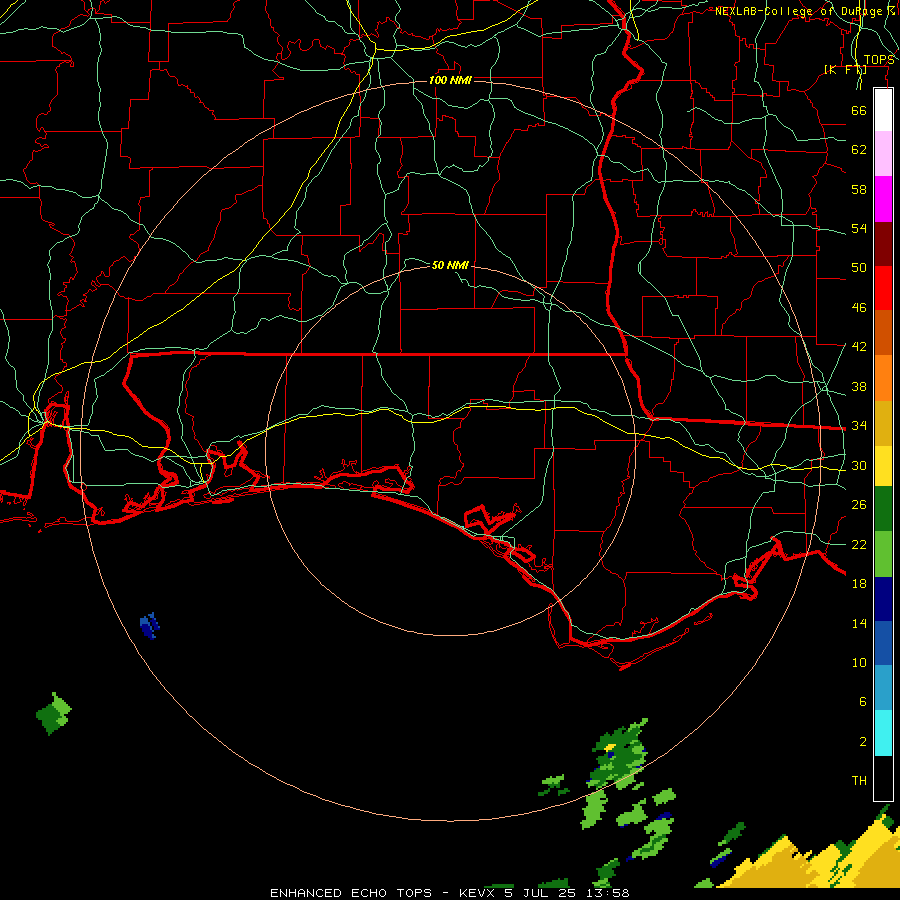
Task: Click the 'TH' legend label
Action: 859,781
